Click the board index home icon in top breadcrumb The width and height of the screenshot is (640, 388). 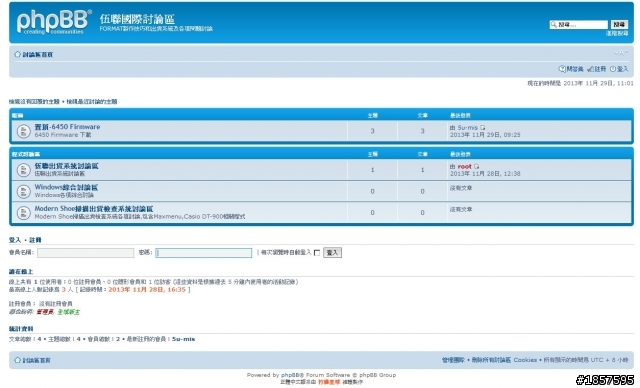coord(18,54)
